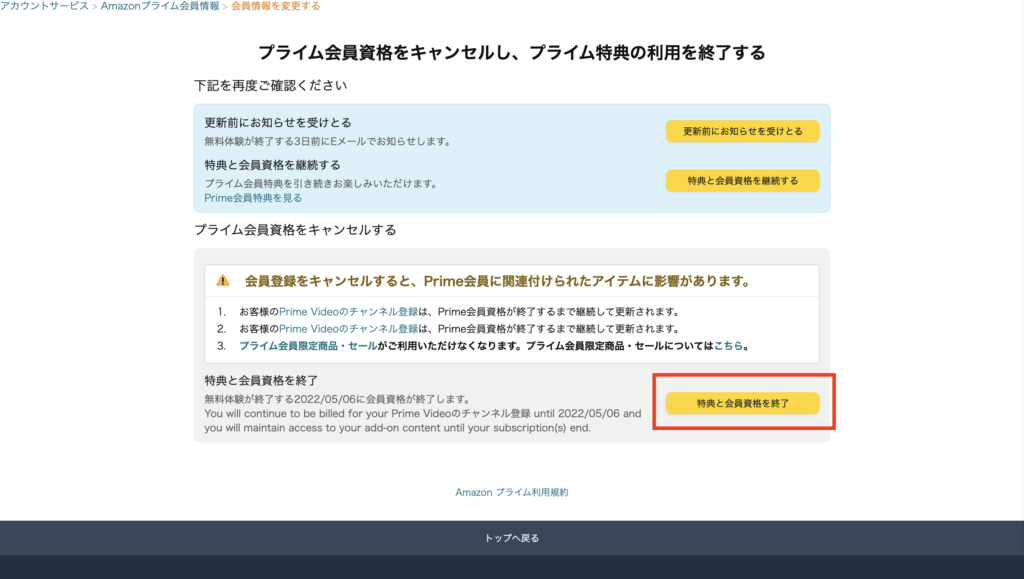Click 特典と会員資格を継続する yellow button
Screen dimensions: 1024x579
[x=743, y=181]
